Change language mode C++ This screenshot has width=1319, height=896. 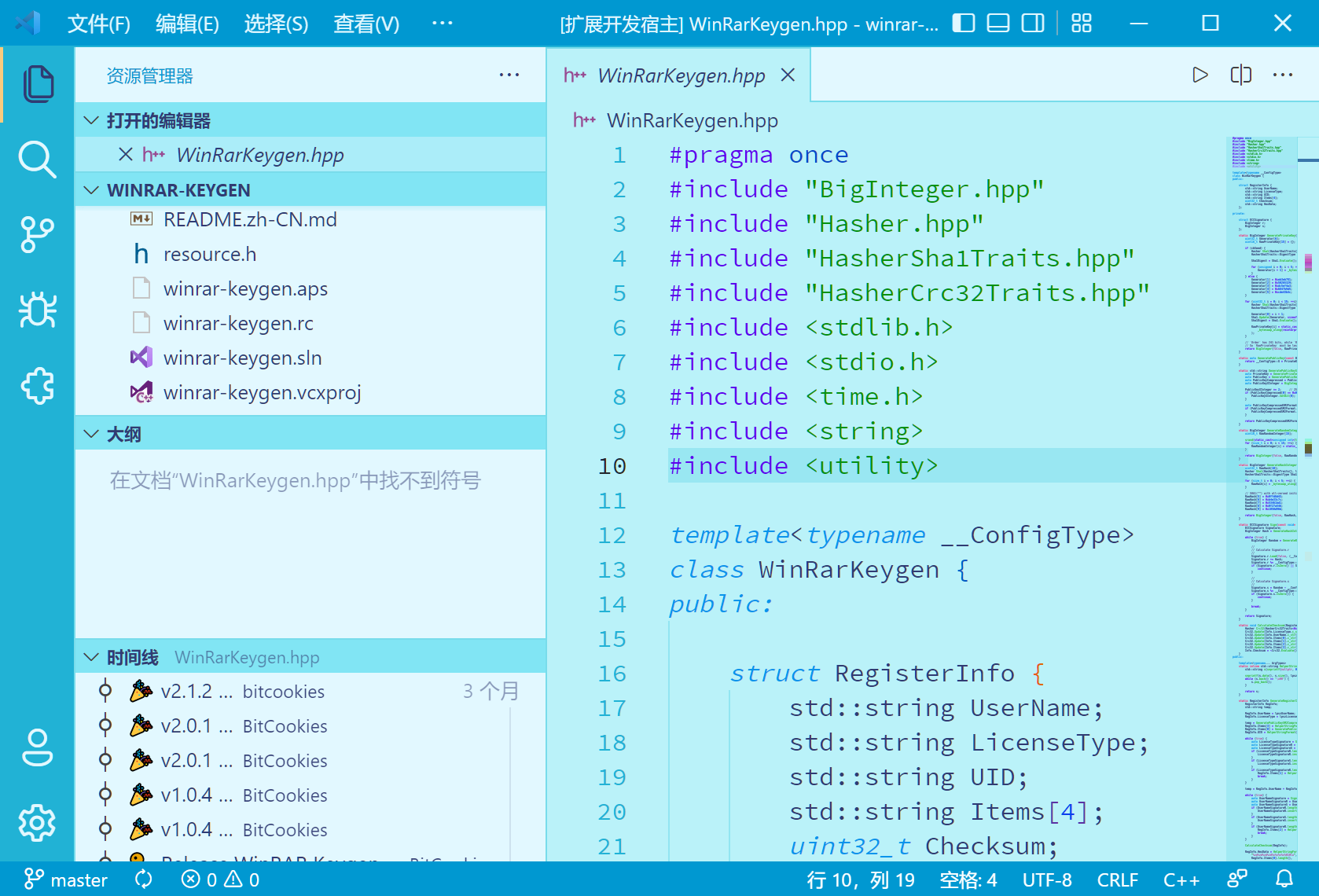[1181, 879]
